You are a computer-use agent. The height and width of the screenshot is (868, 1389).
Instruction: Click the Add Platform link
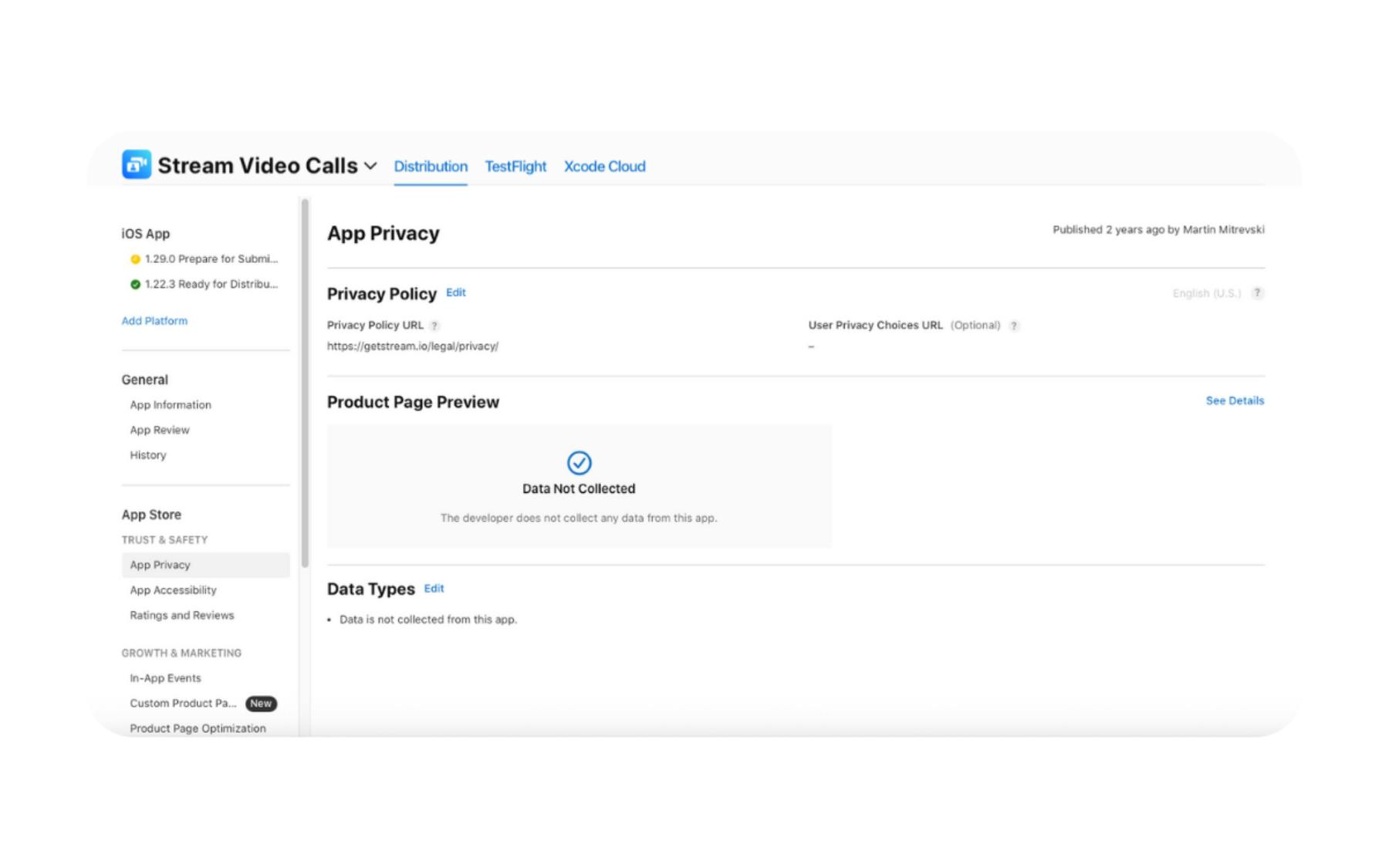coord(154,321)
